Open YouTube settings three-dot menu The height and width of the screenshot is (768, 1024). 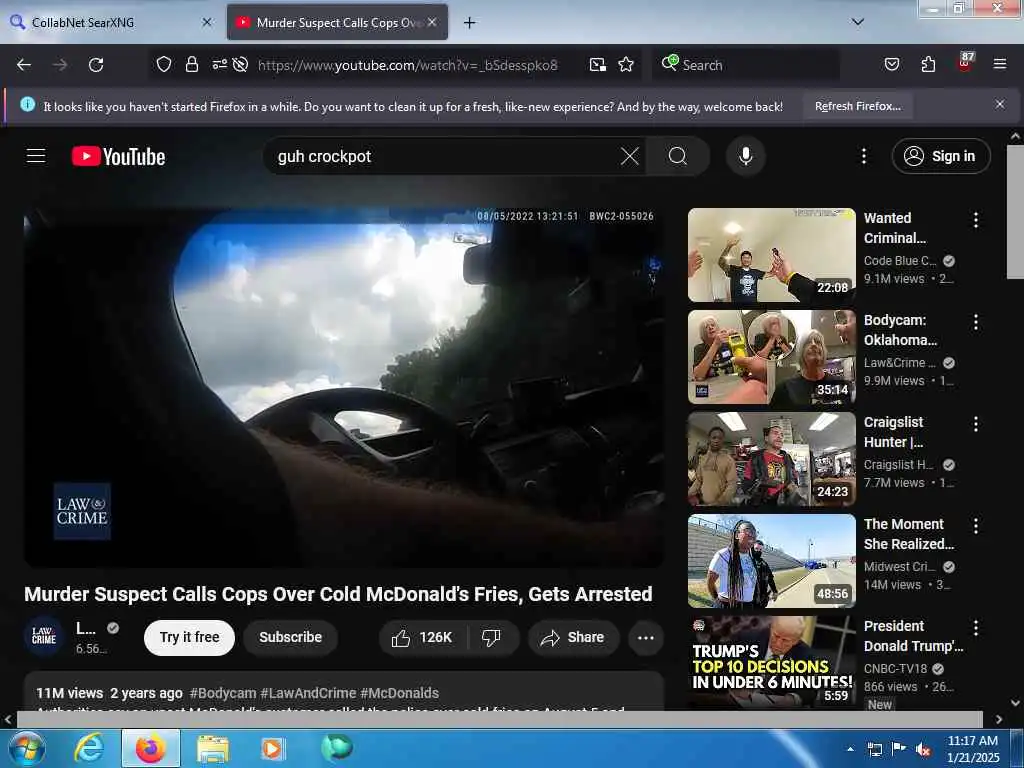click(x=863, y=156)
